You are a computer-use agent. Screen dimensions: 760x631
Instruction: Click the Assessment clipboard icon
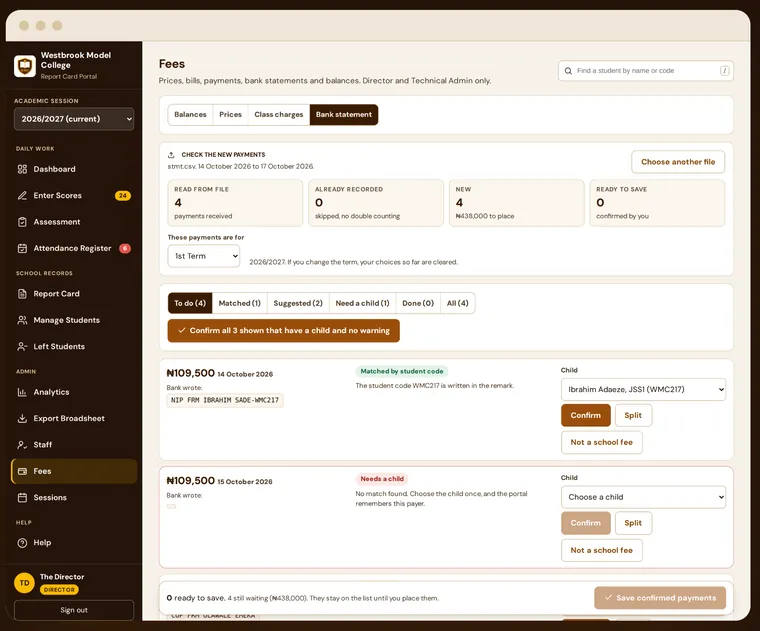(x=22, y=222)
